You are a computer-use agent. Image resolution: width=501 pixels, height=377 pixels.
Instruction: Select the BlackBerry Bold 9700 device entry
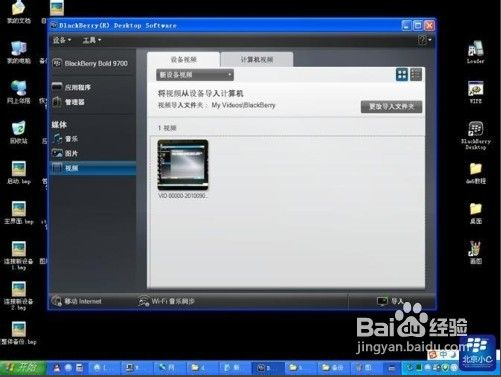pos(90,63)
